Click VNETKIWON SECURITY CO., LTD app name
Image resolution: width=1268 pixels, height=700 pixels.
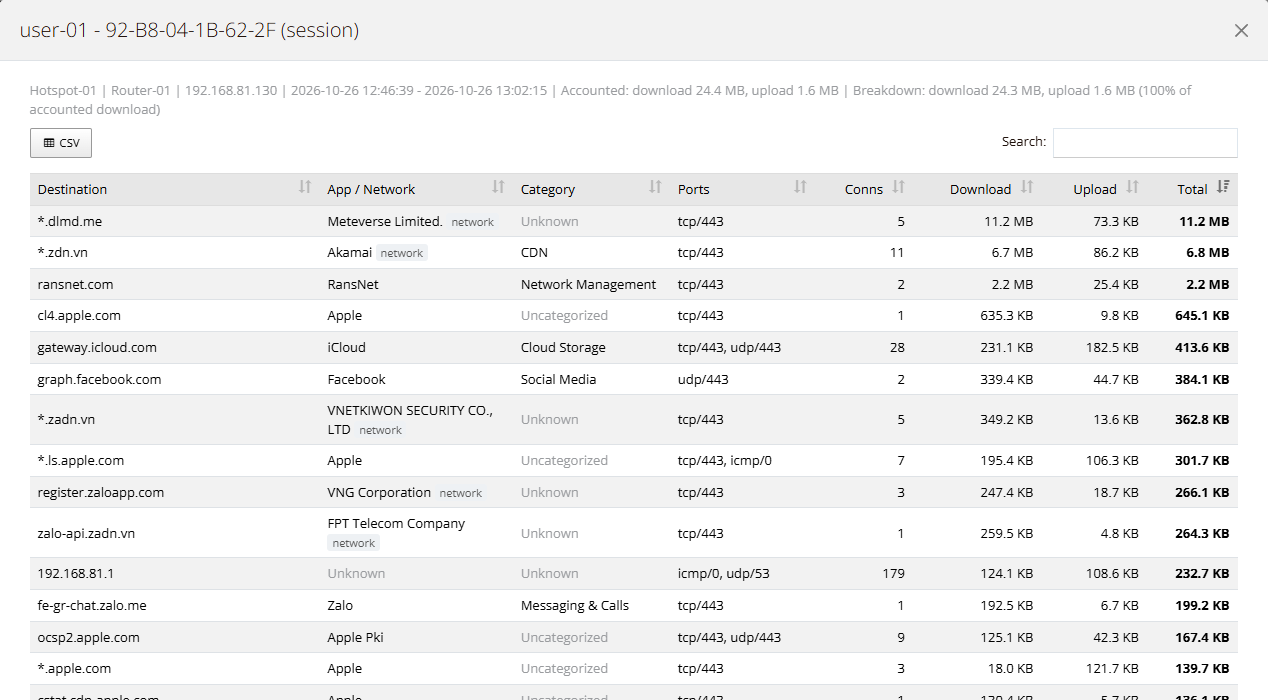tap(410, 420)
